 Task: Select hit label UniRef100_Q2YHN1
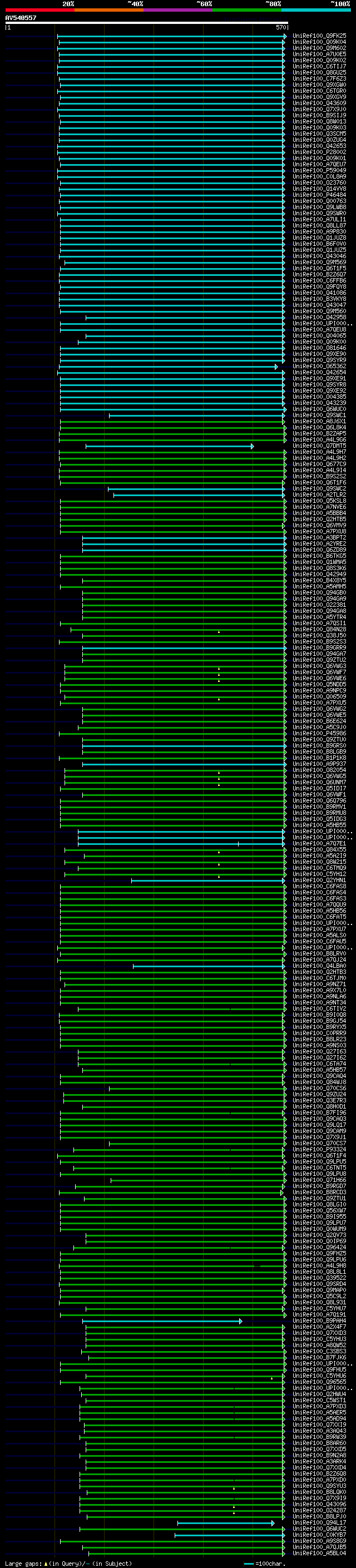point(319,880)
